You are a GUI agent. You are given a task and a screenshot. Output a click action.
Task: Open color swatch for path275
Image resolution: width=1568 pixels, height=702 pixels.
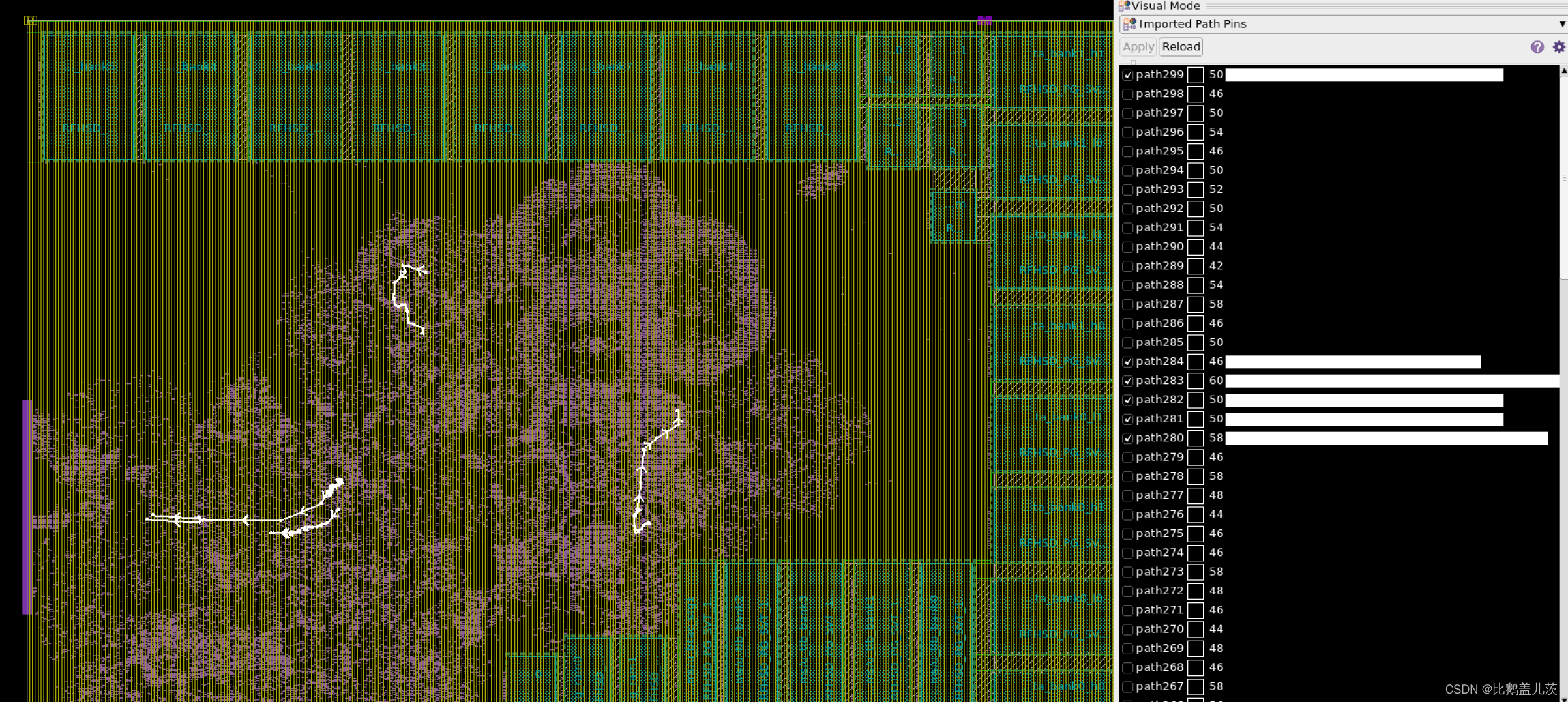[x=1195, y=534]
